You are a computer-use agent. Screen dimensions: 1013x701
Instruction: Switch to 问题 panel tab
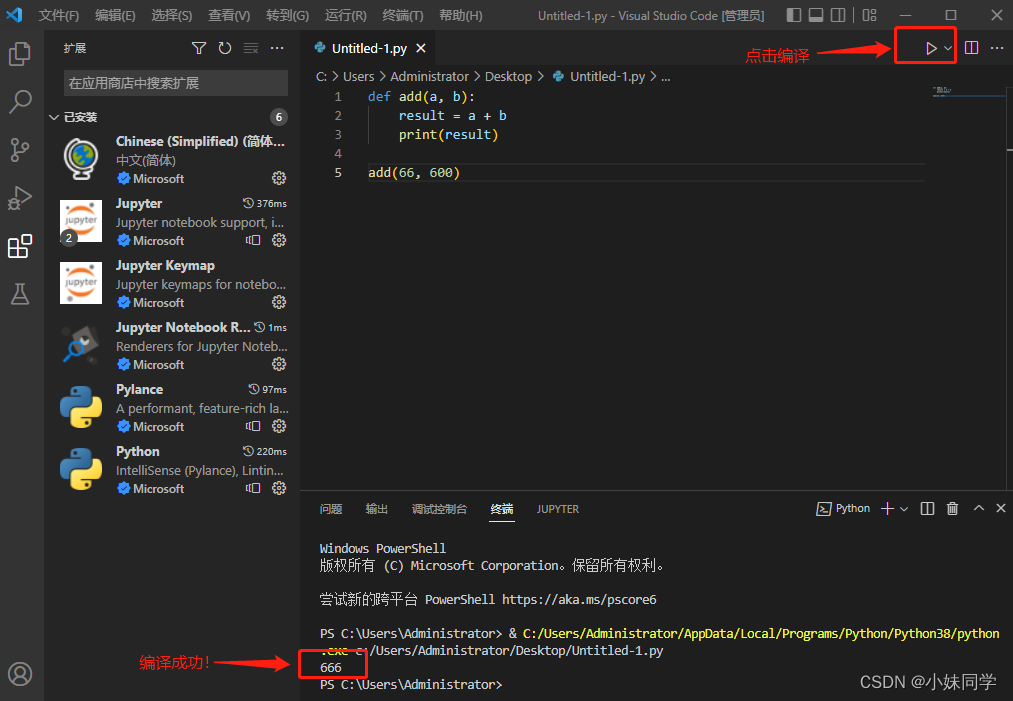coord(331,509)
